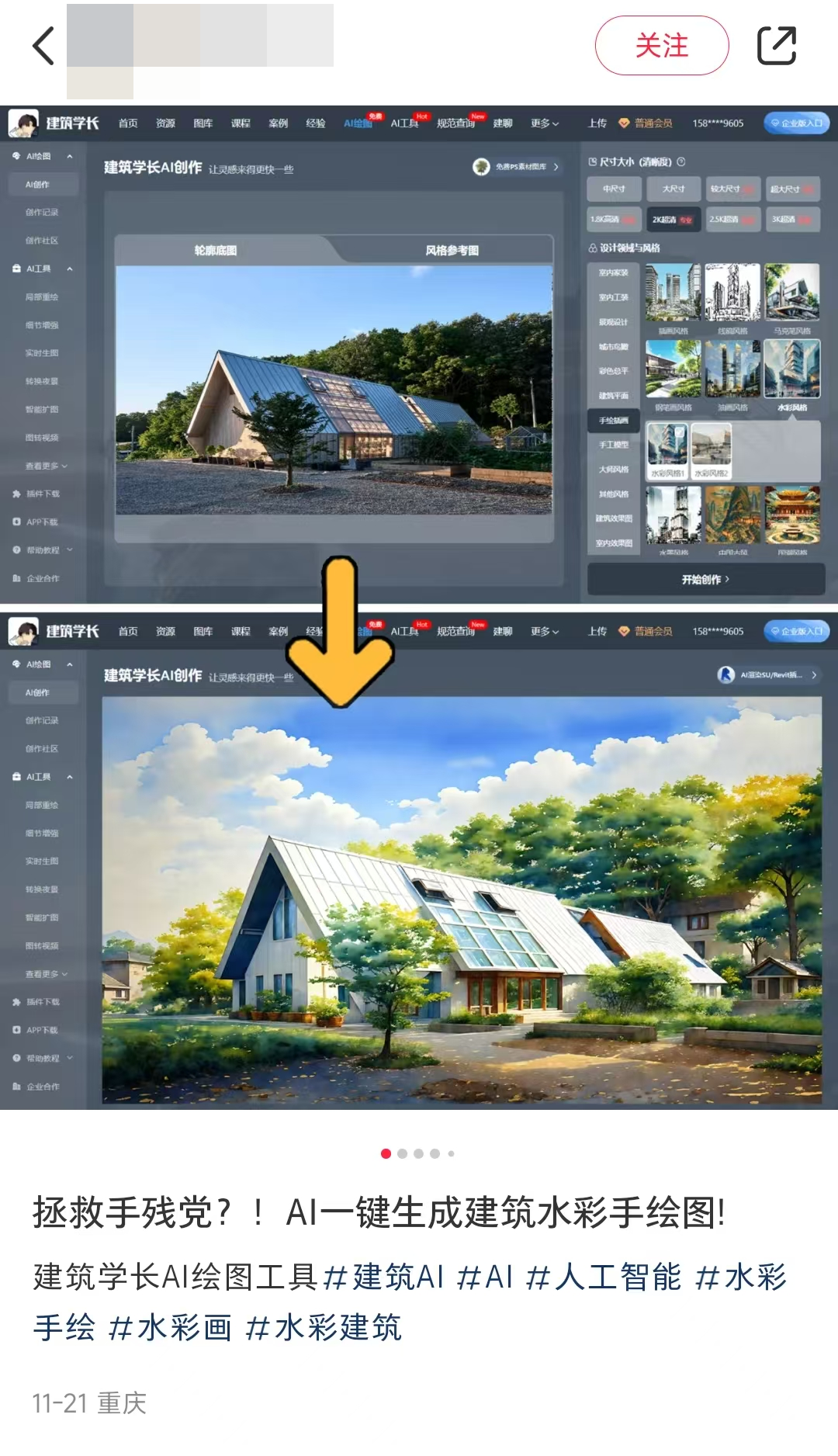Select the 钢笔画风格 style thumbnail
The width and height of the screenshot is (838, 1456).
pos(674,369)
